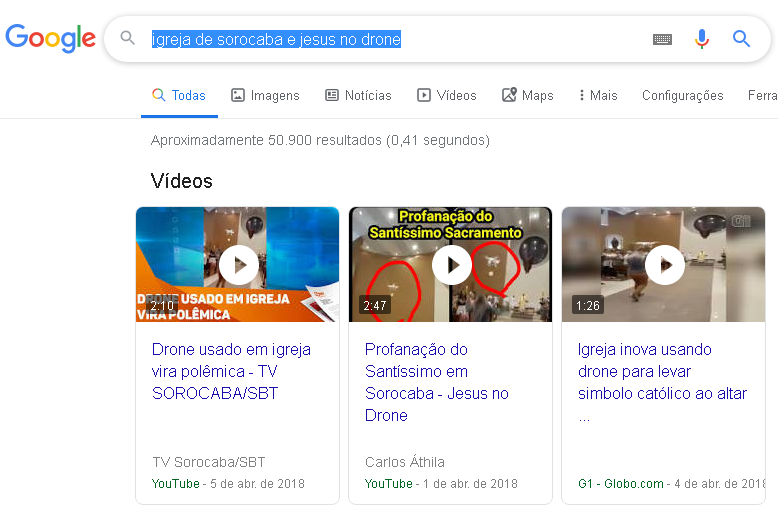
Task: Click the 2:47 duration video thumbnail
Action: coord(451,264)
